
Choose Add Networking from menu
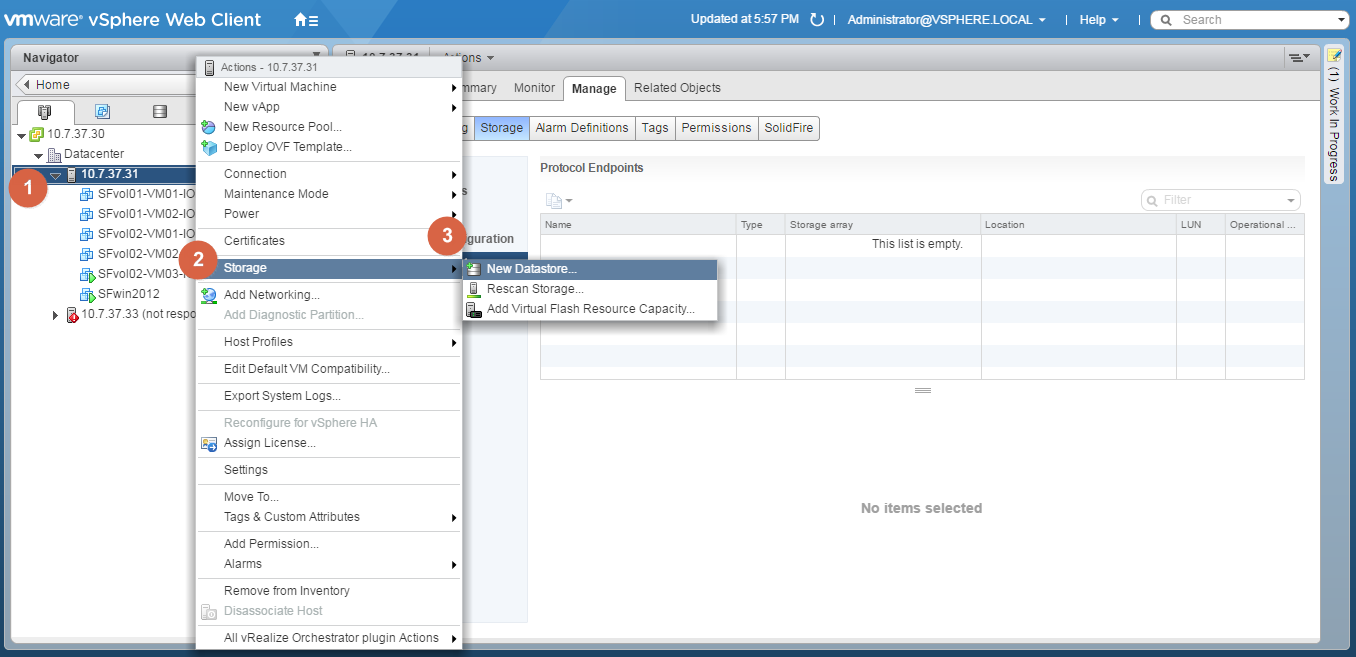pyautogui.click(x=329, y=295)
